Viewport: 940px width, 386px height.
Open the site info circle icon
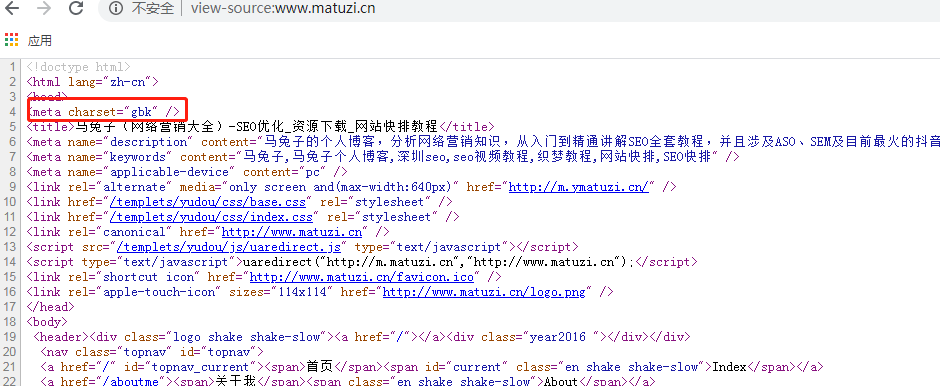[x=116, y=8]
